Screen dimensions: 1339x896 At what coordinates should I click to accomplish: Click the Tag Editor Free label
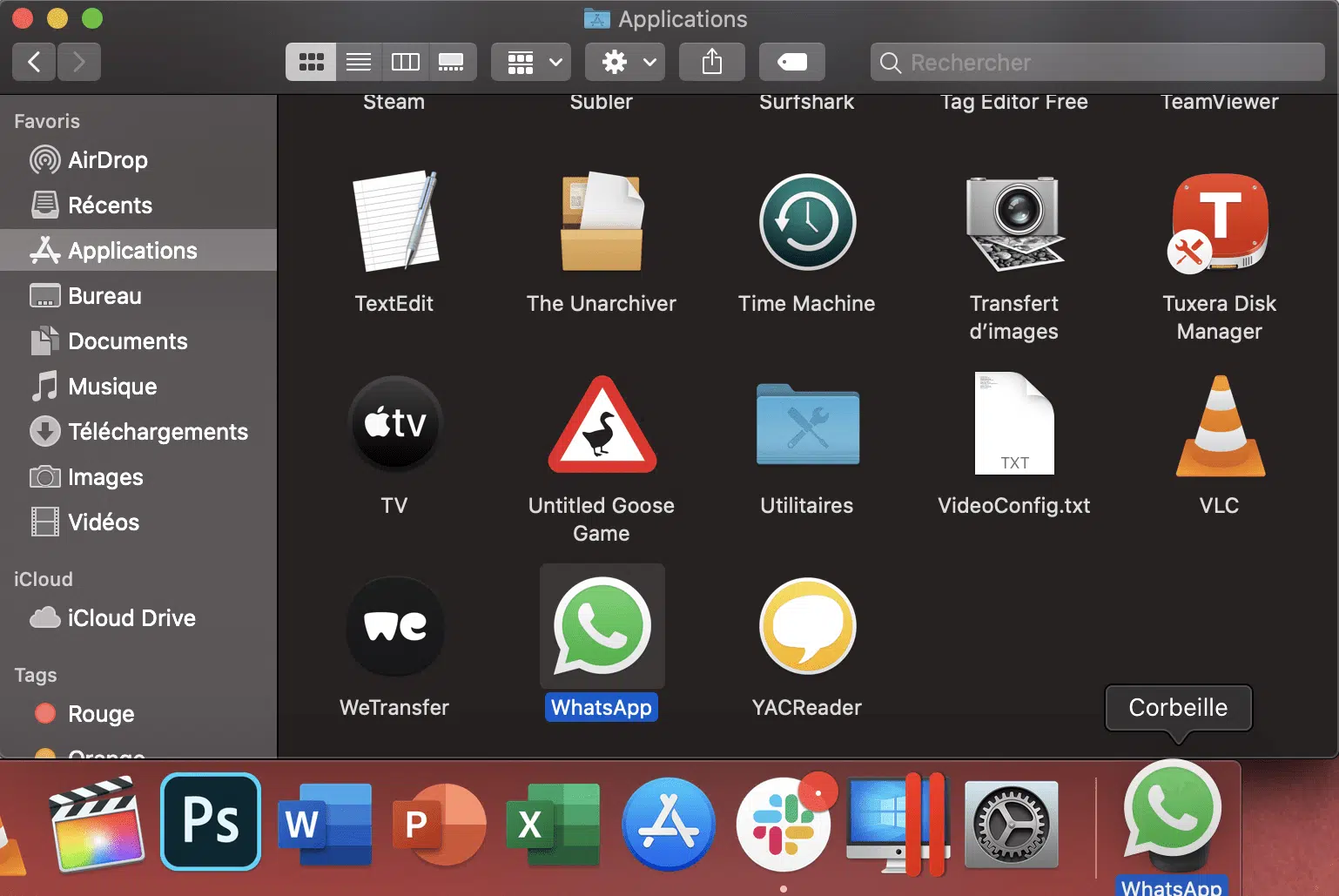1014,102
